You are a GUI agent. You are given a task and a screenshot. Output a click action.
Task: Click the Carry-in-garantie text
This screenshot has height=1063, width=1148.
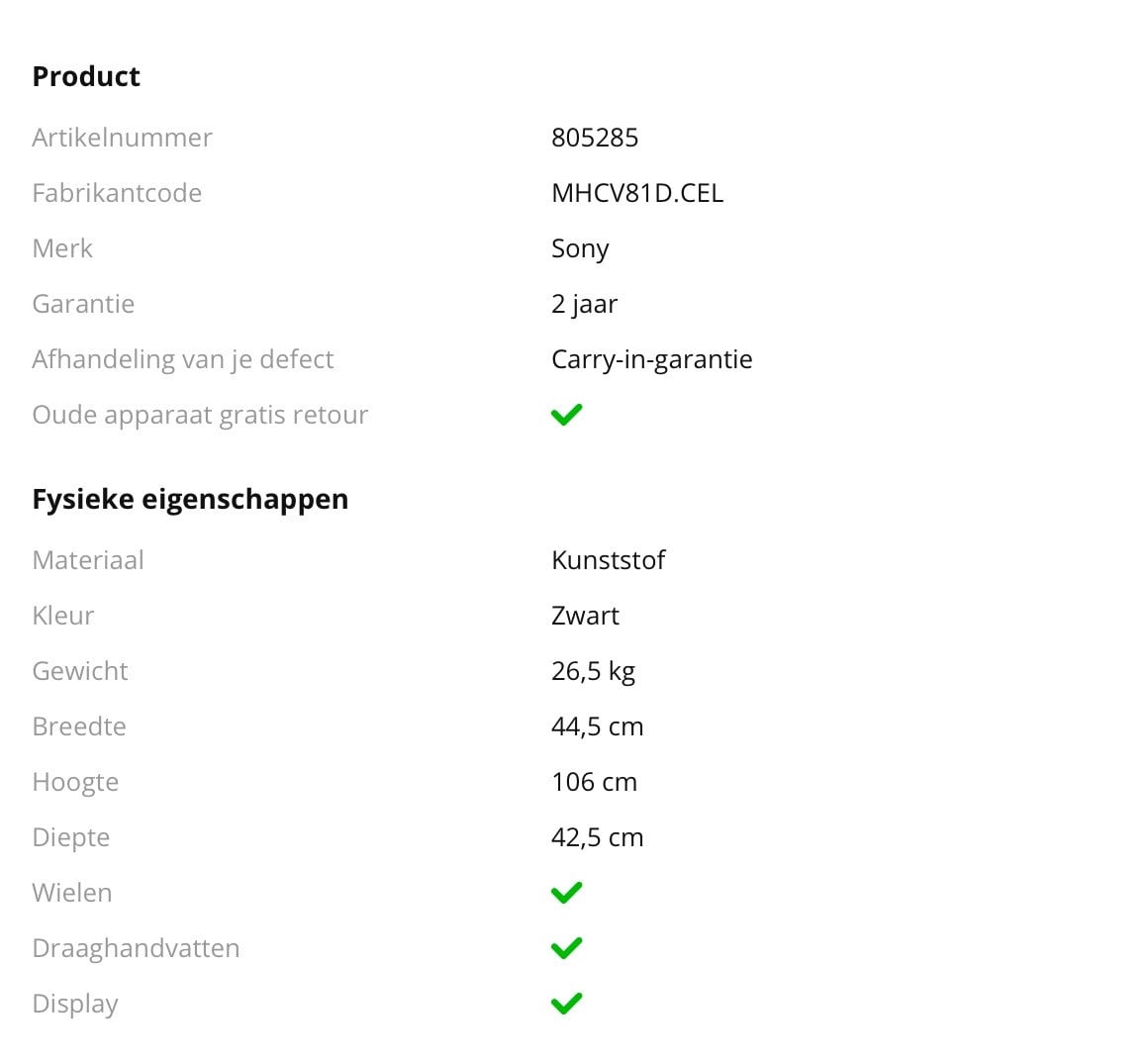[x=651, y=359]
